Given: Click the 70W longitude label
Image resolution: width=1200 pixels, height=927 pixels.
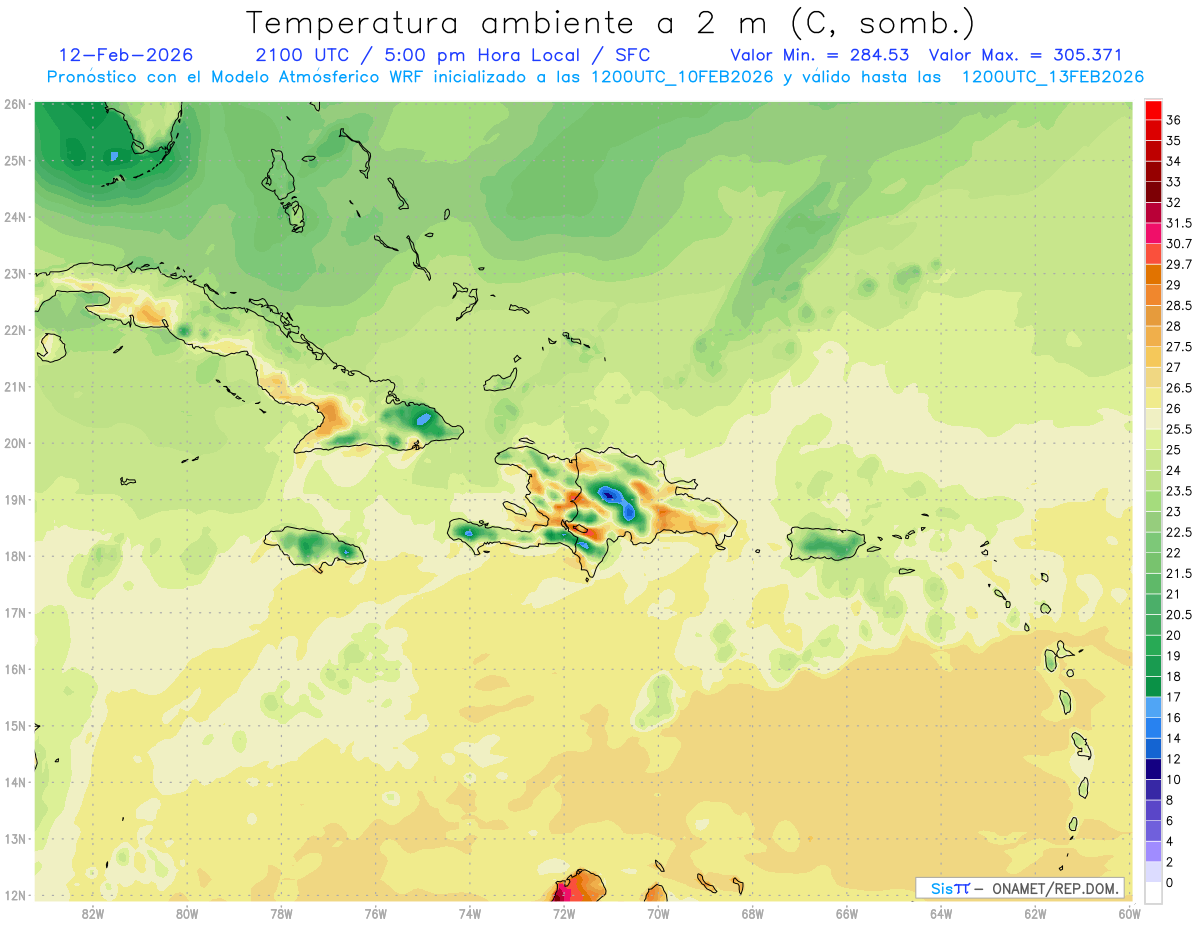Looking at the screenshot, I should tap(658, 913).
